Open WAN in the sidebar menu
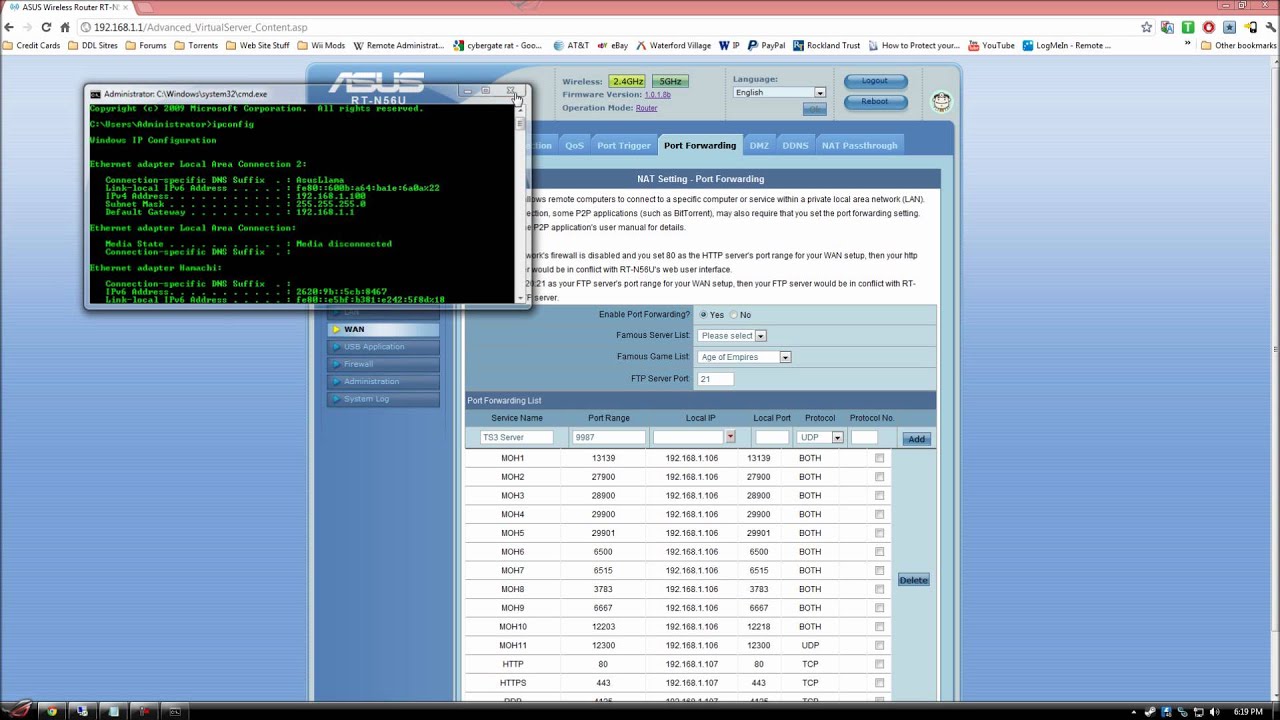The width and height of the screenshot is (1280, 720). point(383,329)
